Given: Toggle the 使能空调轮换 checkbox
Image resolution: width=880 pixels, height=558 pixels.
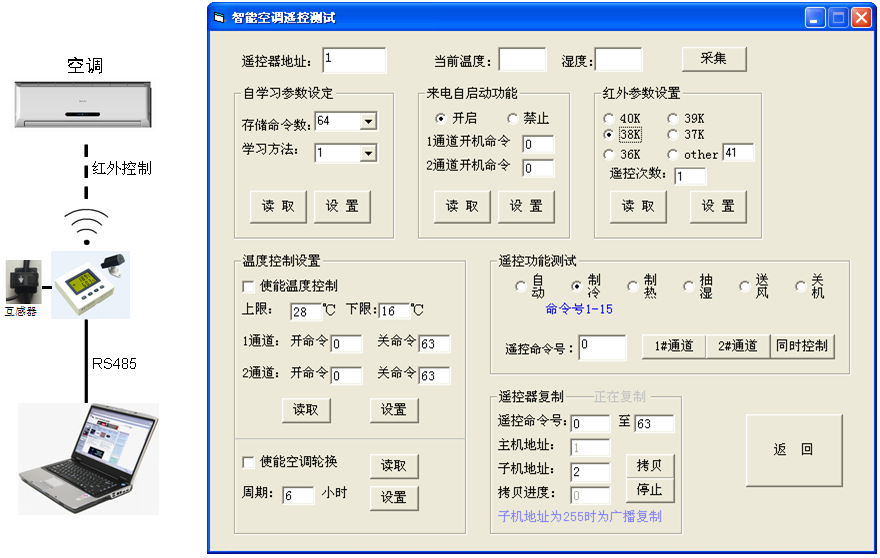Looking at the screenshot, I should 250,462.
